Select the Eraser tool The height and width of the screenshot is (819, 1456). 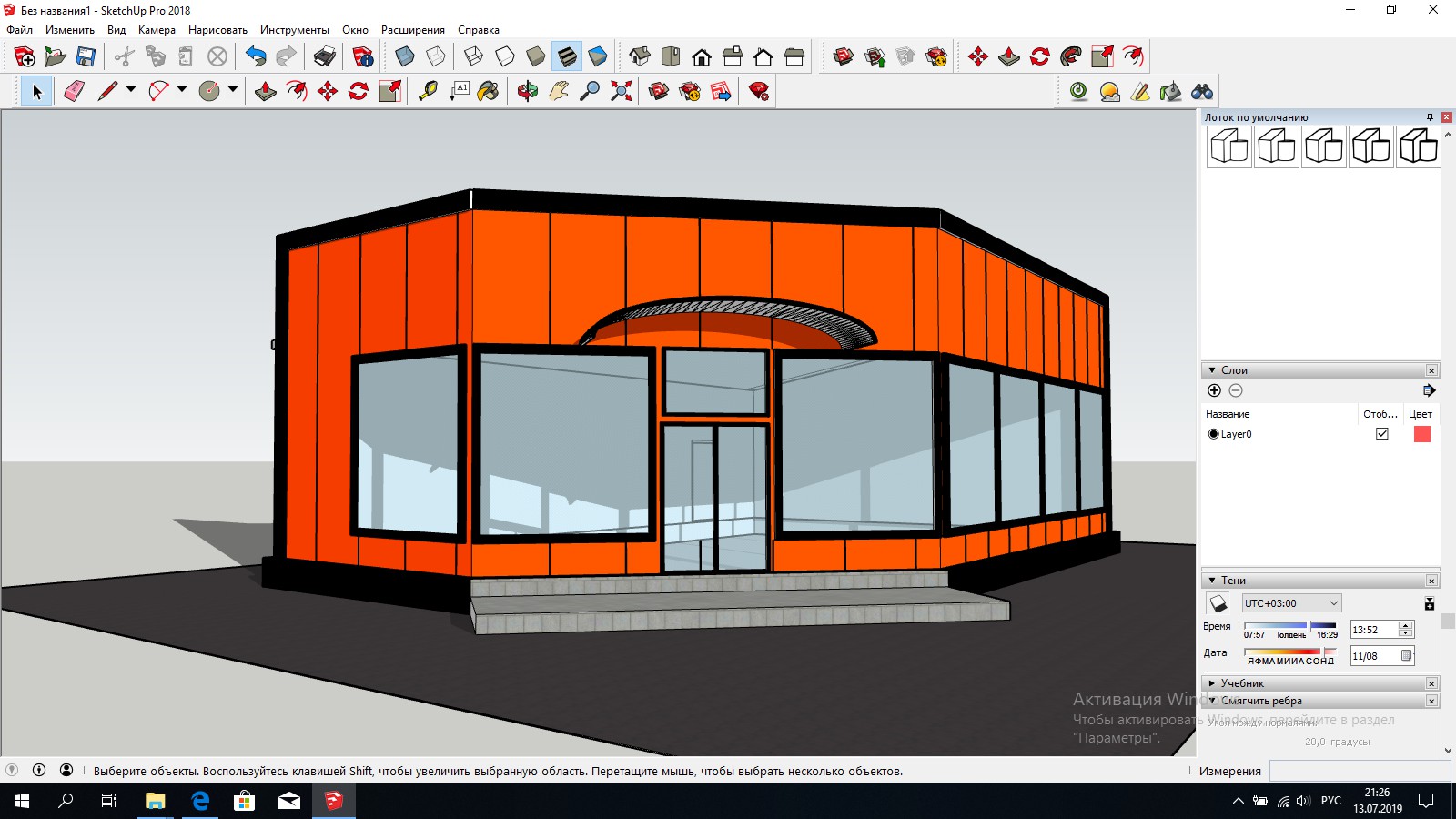click(75, 91)
